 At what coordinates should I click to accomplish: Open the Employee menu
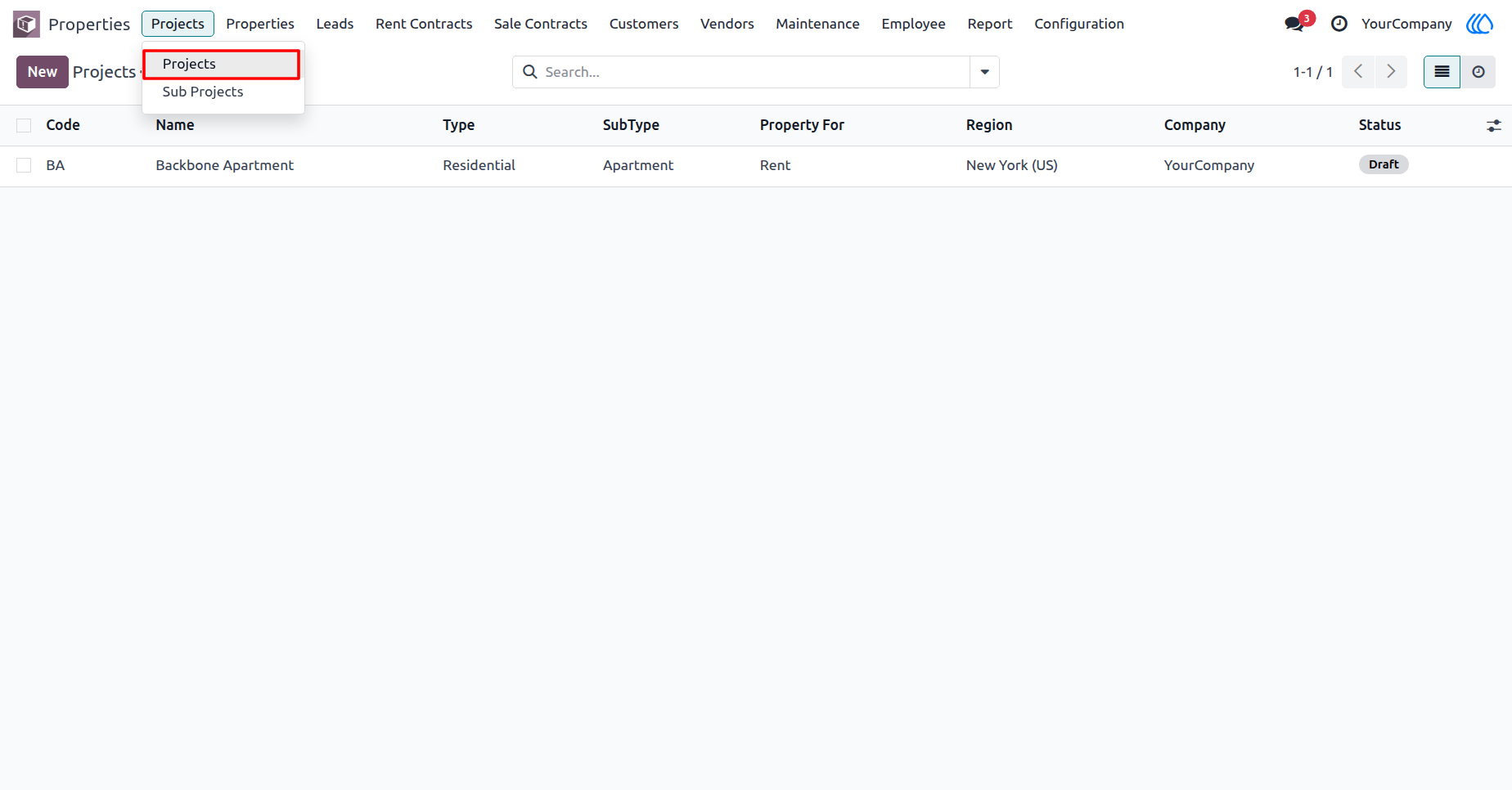pos(913,24)
